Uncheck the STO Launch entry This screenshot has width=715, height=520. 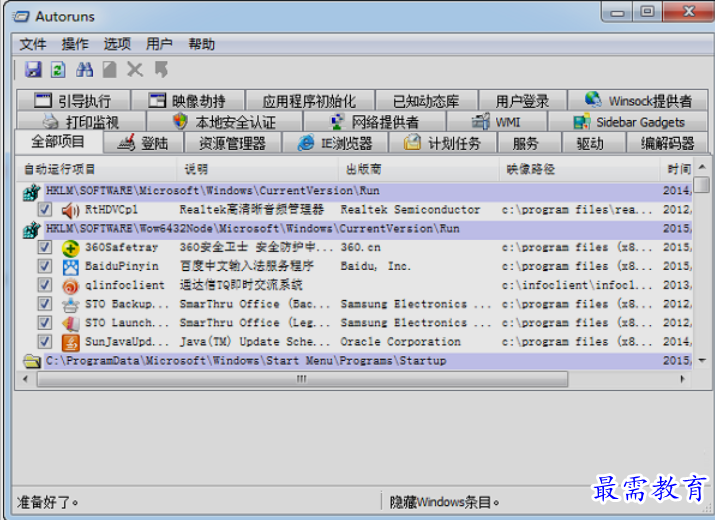click(44, 323)
